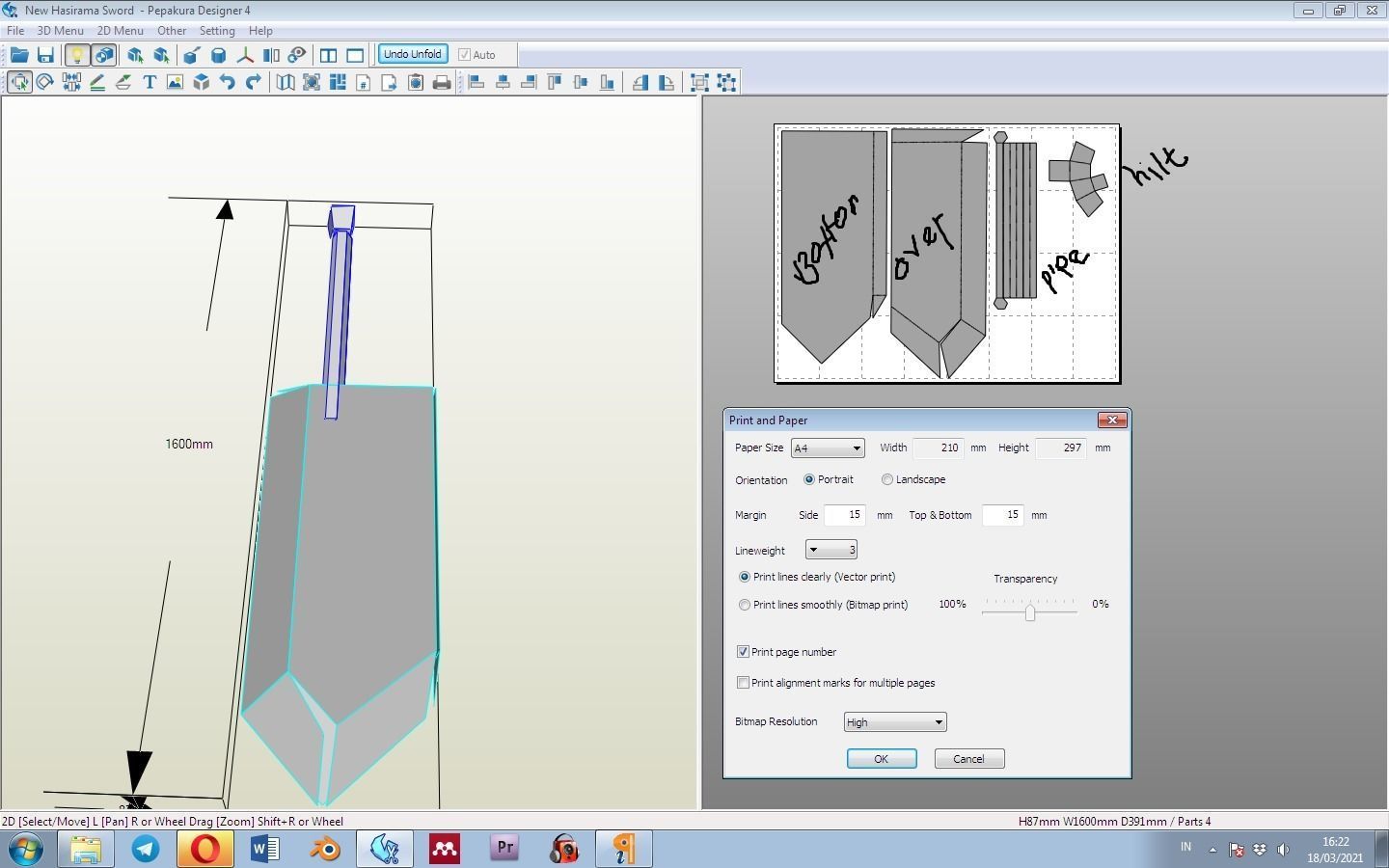
Task: Toggle the Auto checkbox in toolbar
Action: pos(464,55)
